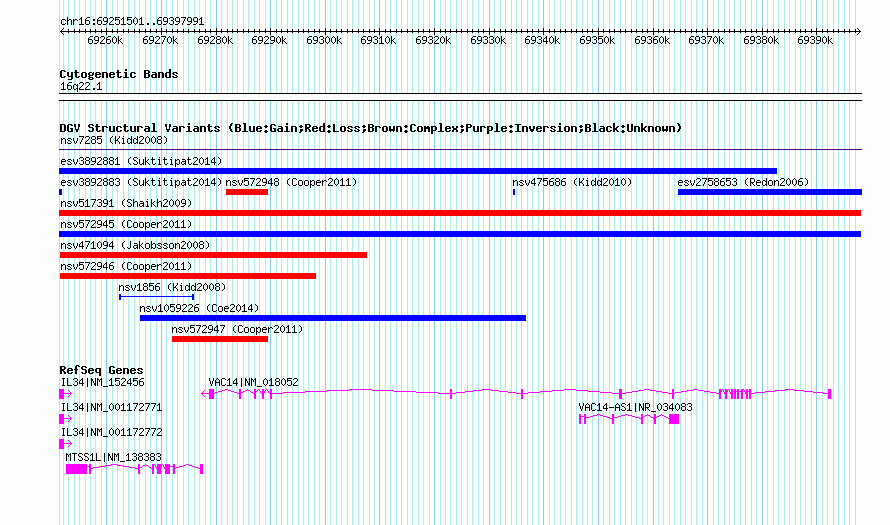This screenshot has width=890, height=525.
Task: Click the nsv572947 red loss bar
Action: (220, 339)
